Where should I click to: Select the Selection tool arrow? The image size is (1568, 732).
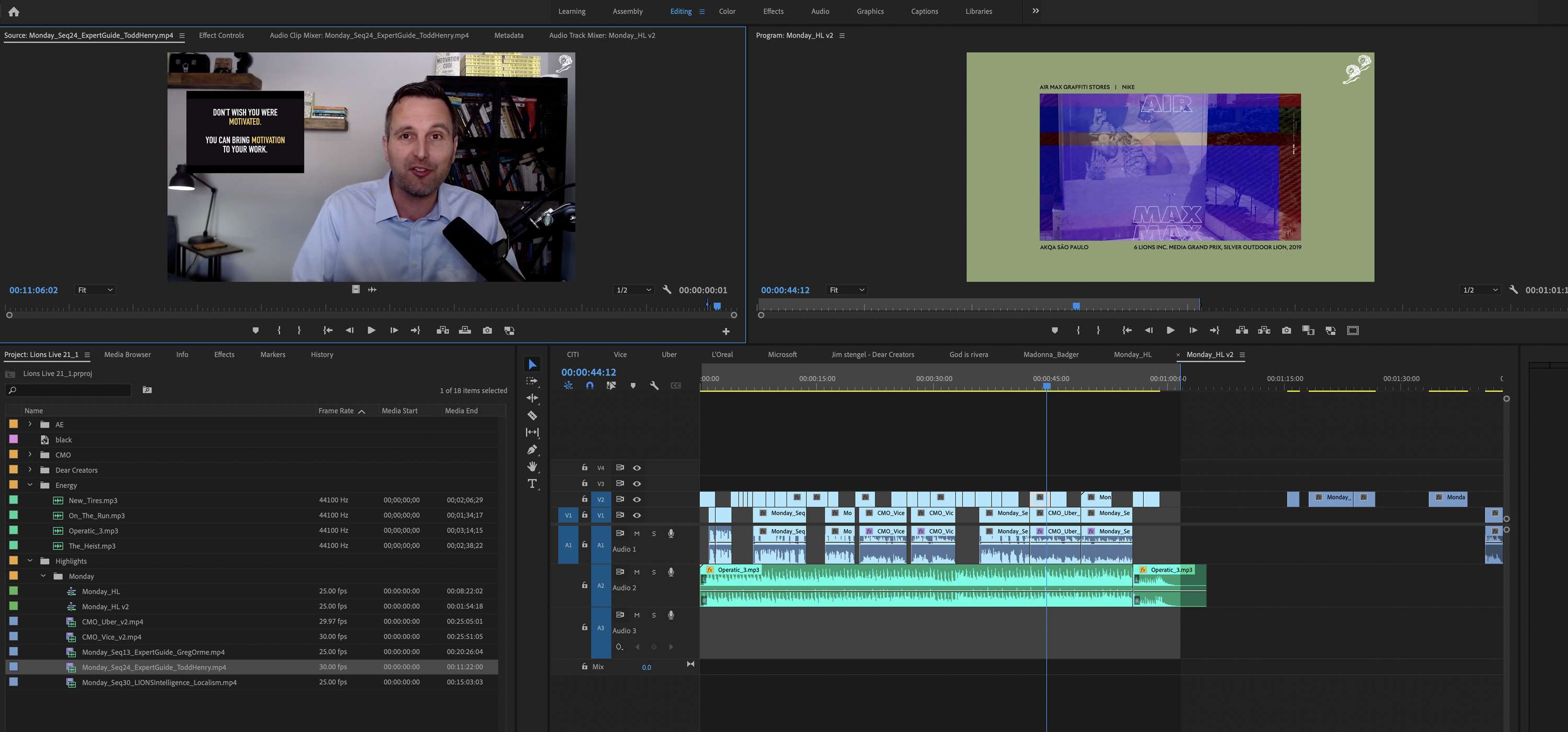[x=532, y=365]
